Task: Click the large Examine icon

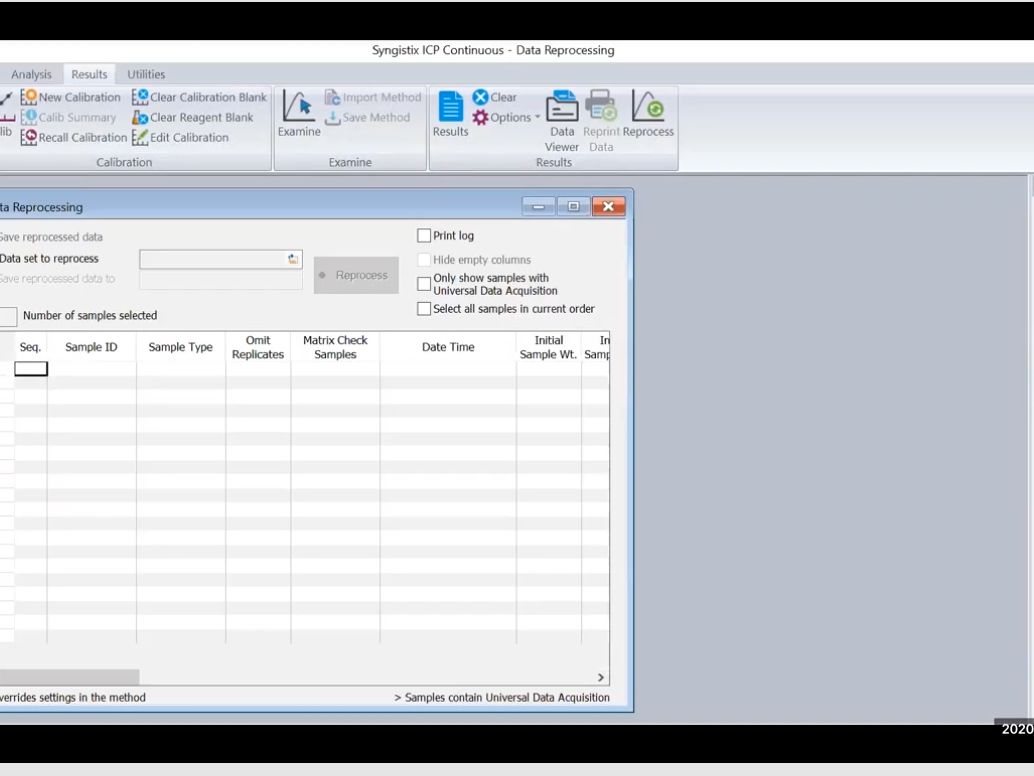Action: [298, 105]
